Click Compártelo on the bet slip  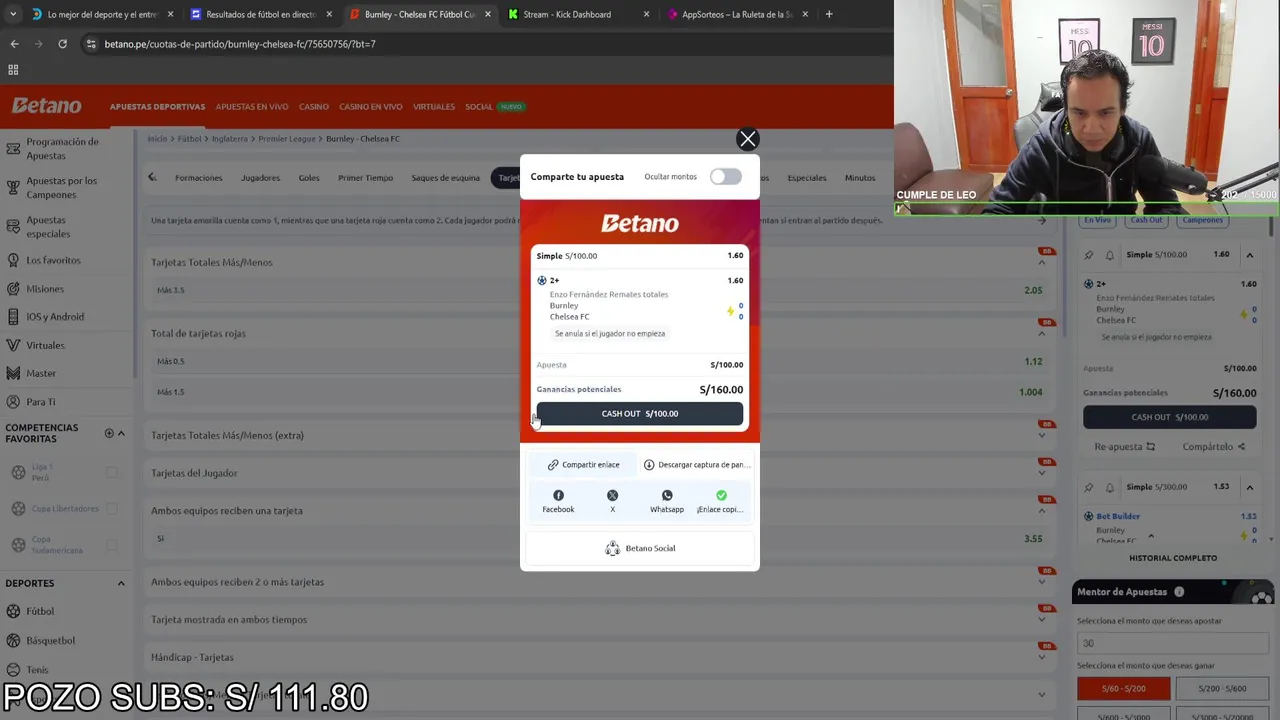tap(1214, 447)
